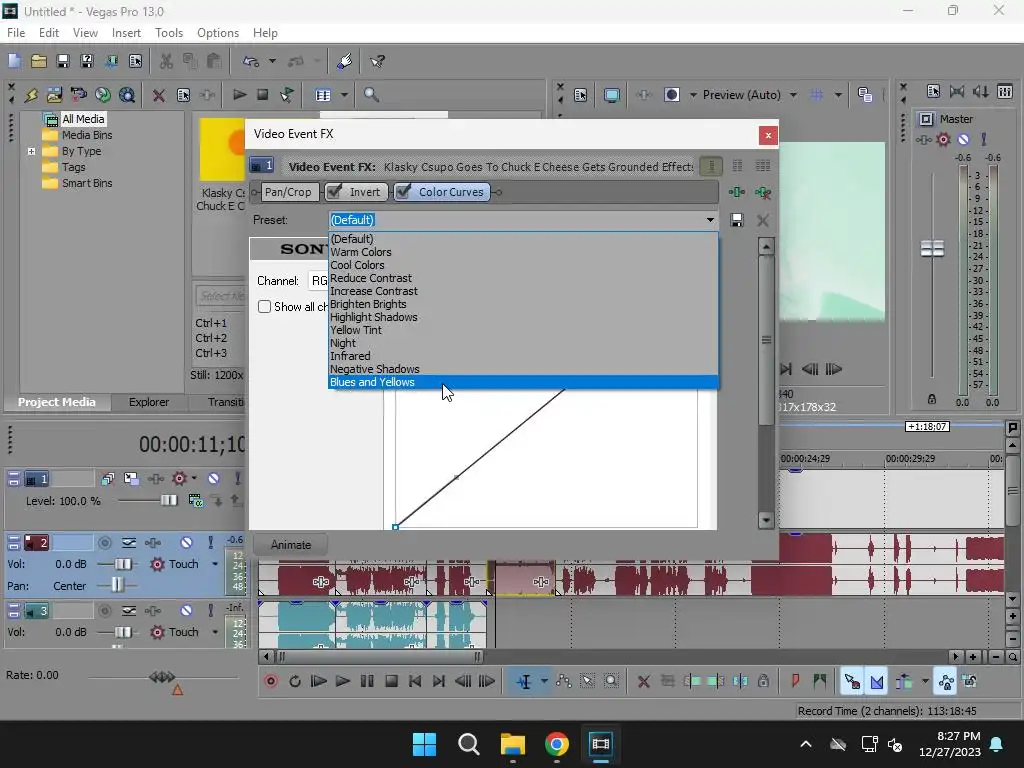Select the Media Bins folder
The image size is (1024, 768).
point(87,135)
